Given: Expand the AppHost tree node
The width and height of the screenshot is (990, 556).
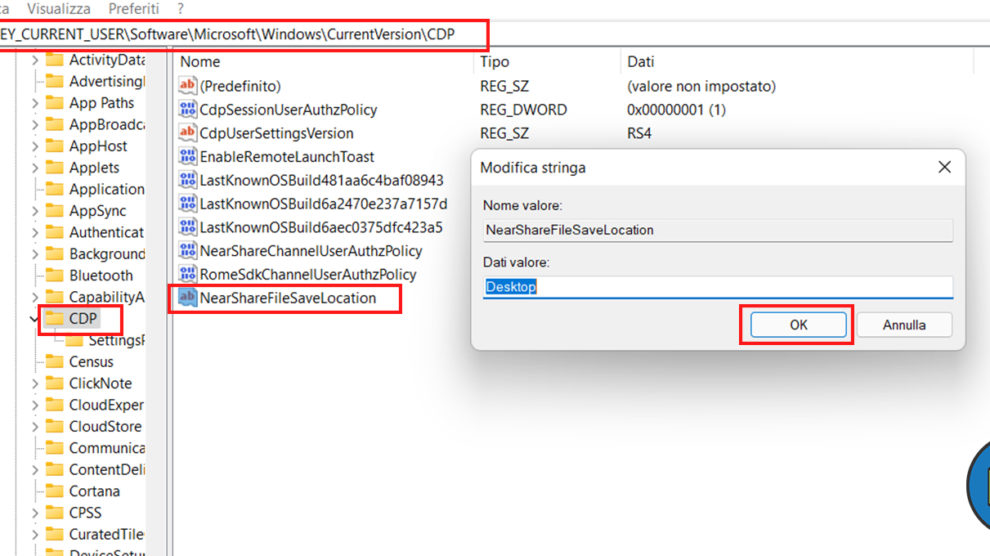Looking at the screenshot, I should coord(35,146).
